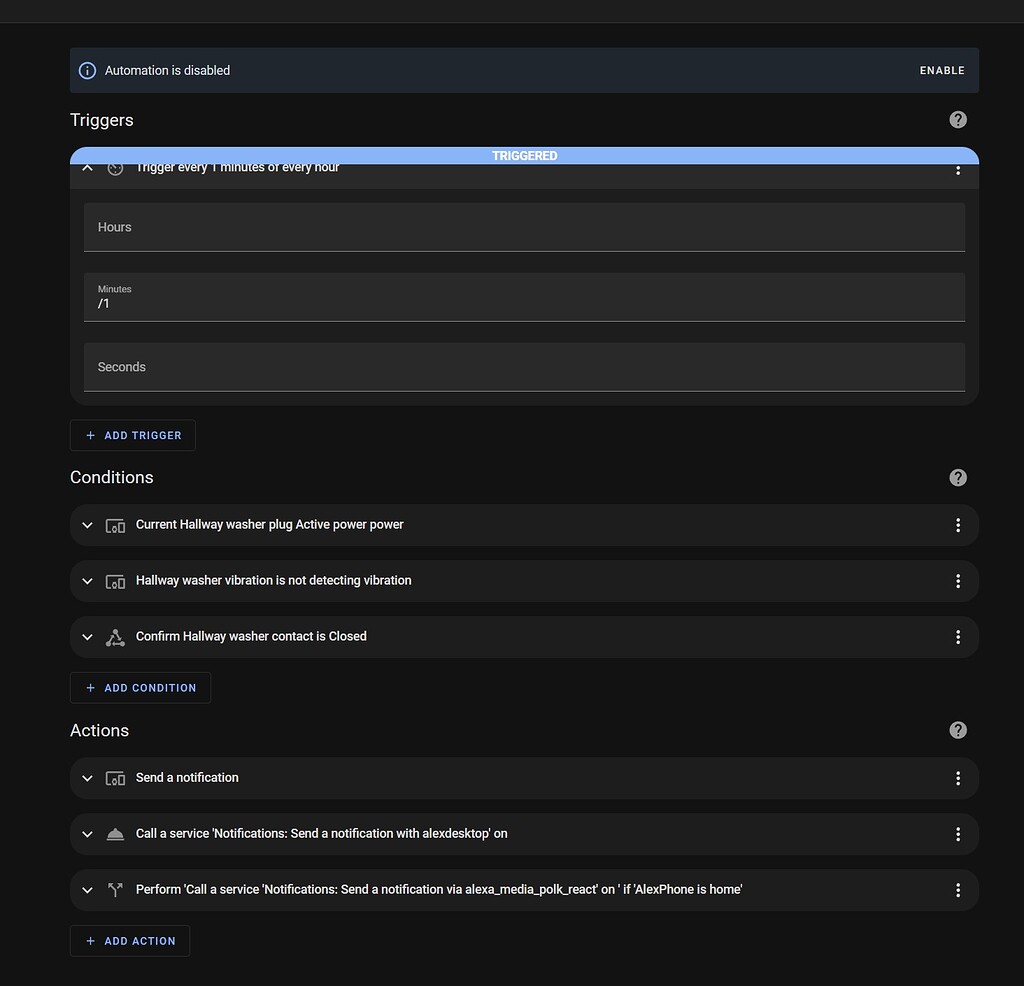
Task: Expand the Confirm Hallway washer contact condition
Action: (x=87, y=637)
